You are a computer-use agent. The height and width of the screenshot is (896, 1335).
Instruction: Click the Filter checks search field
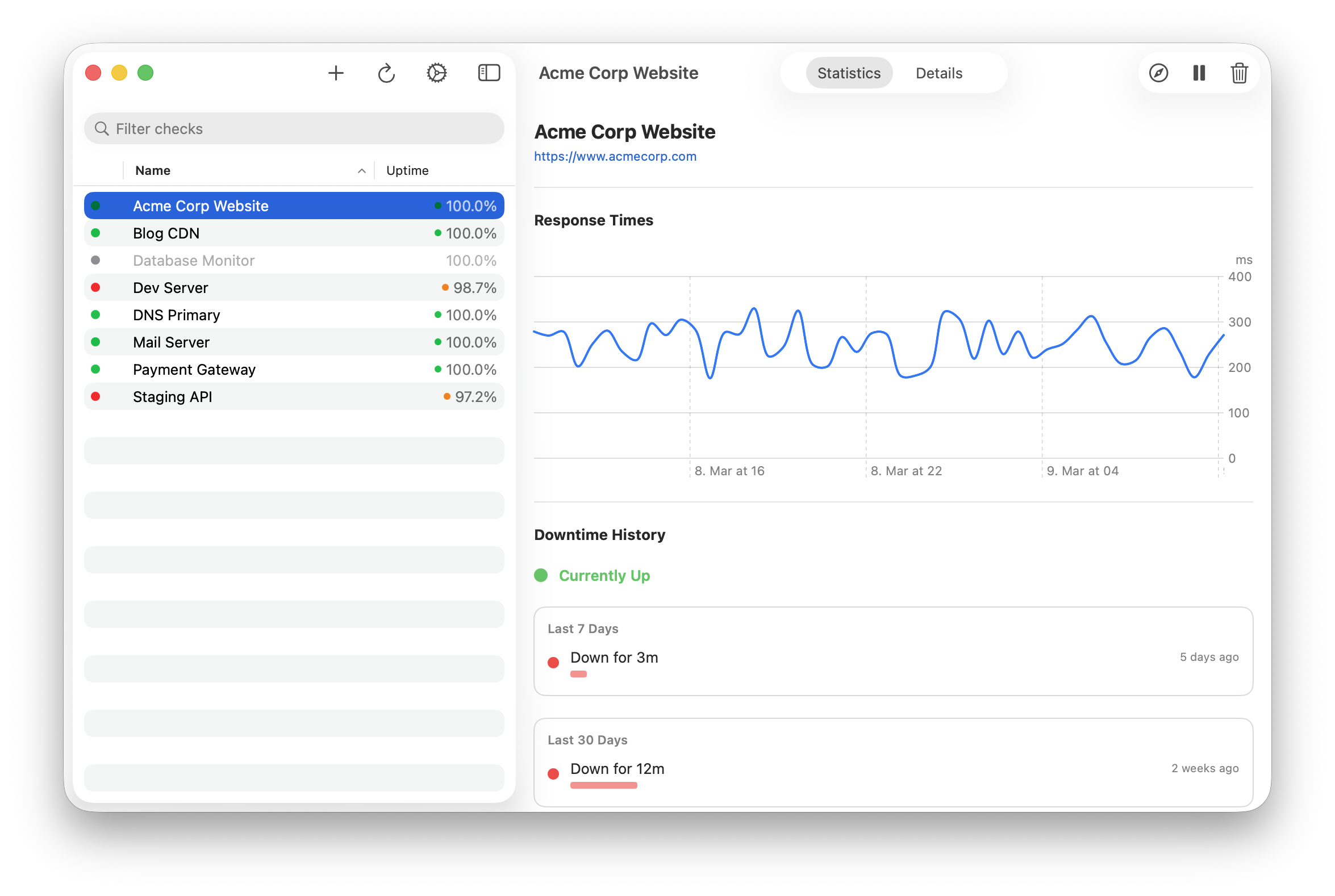[303, 128]
